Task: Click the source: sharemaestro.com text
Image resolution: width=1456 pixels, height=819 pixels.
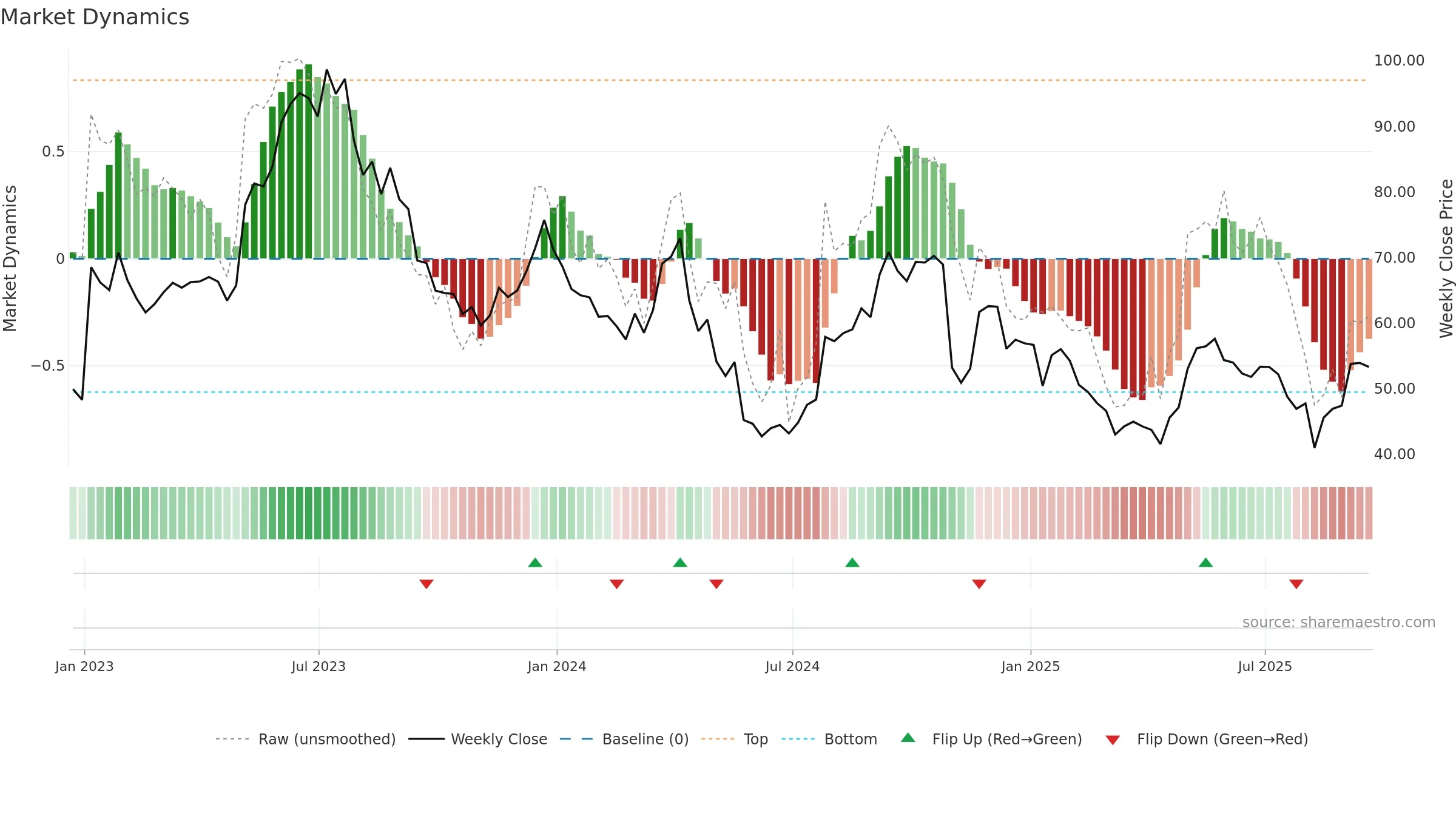Action: [x=1339, y=622]
